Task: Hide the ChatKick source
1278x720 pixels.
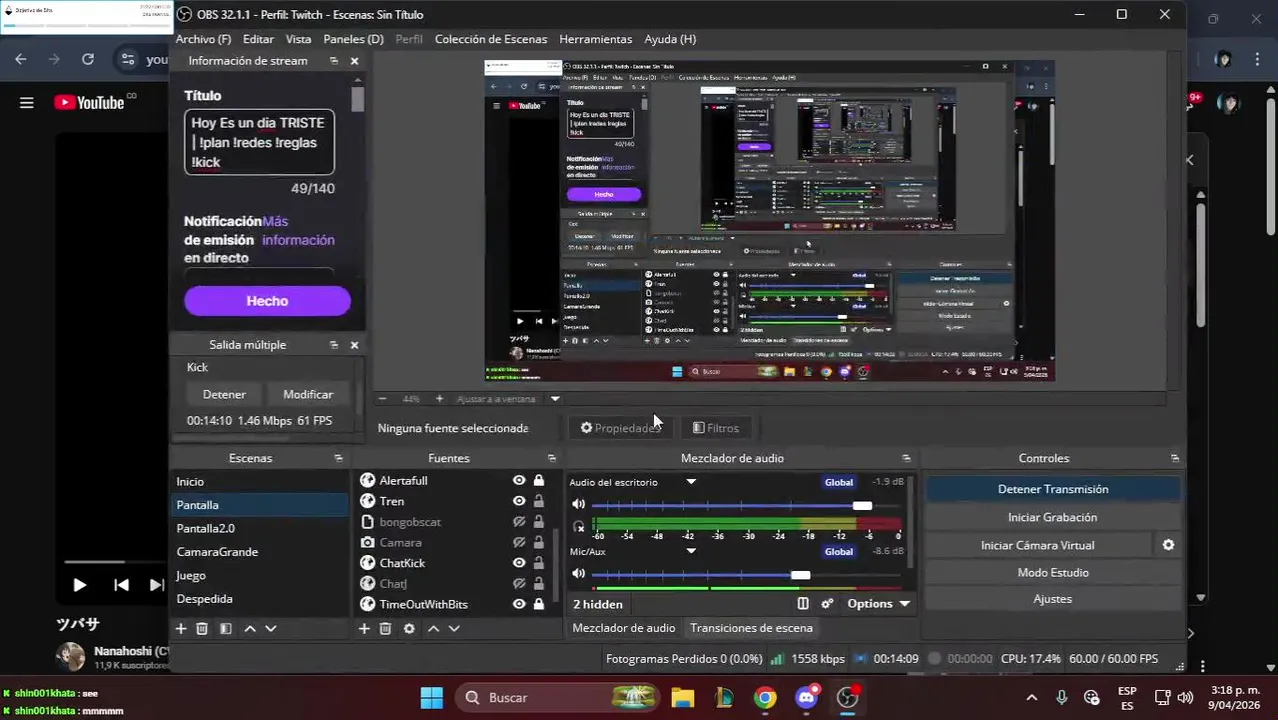Action: [x=519, y=563]
